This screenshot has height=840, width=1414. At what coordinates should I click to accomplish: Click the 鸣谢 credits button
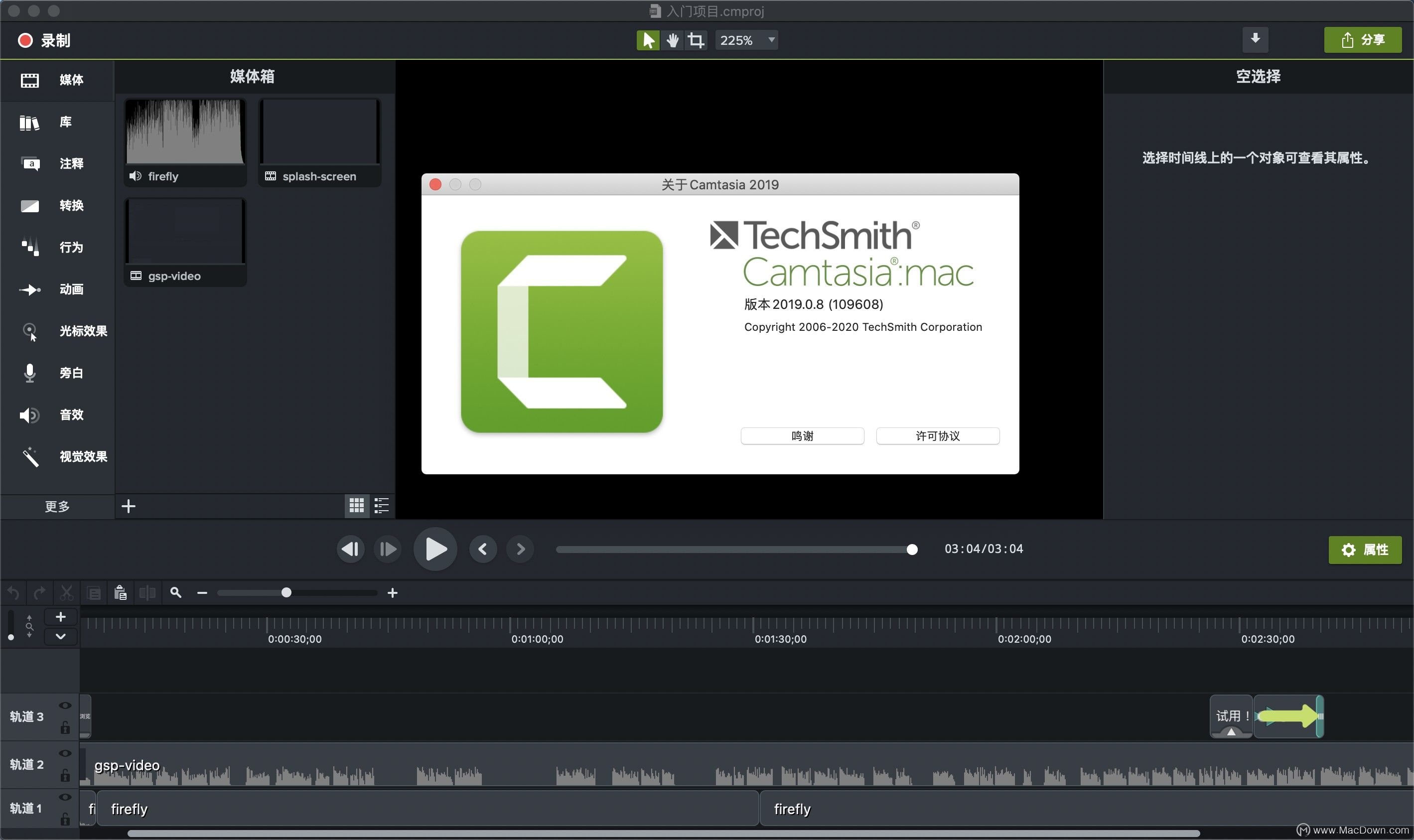point(802,436)
